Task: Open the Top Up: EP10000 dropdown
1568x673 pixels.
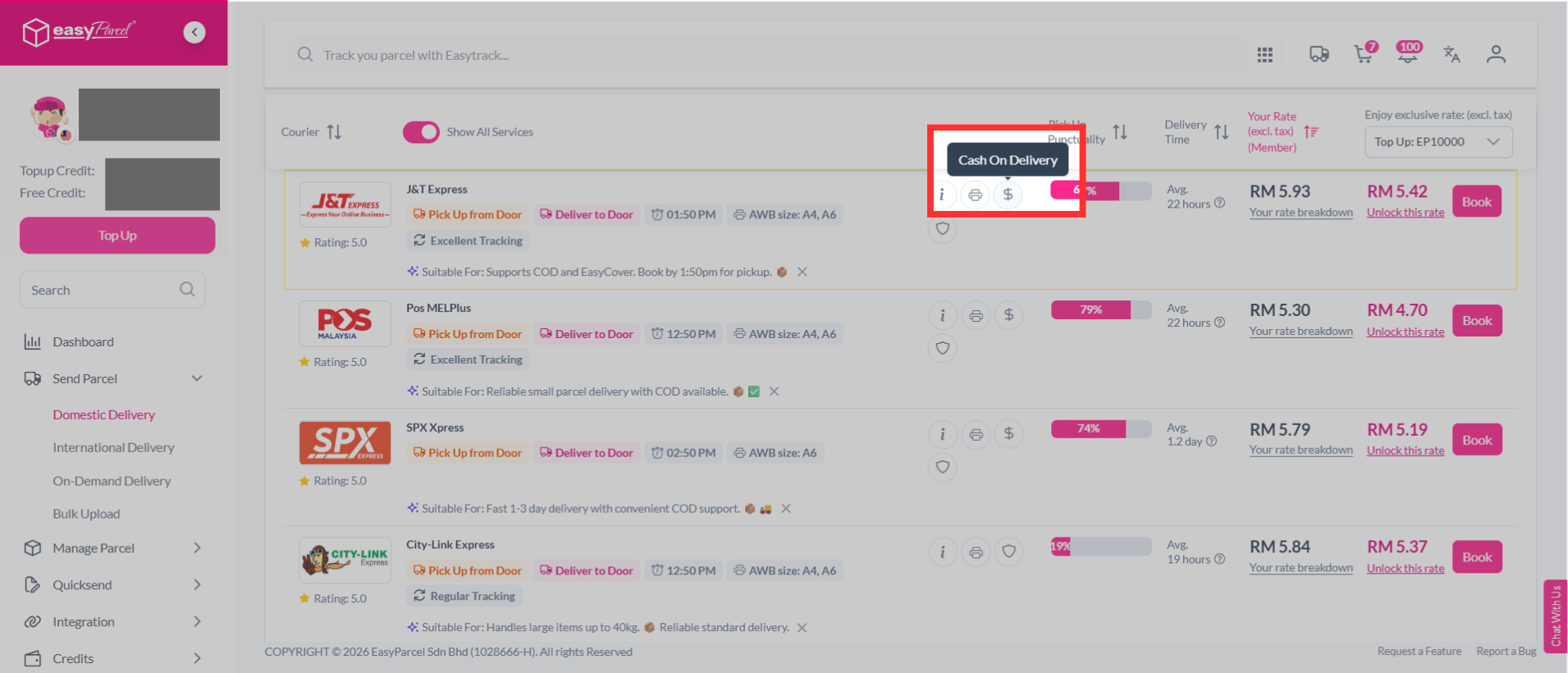Action: (1438, 142)
